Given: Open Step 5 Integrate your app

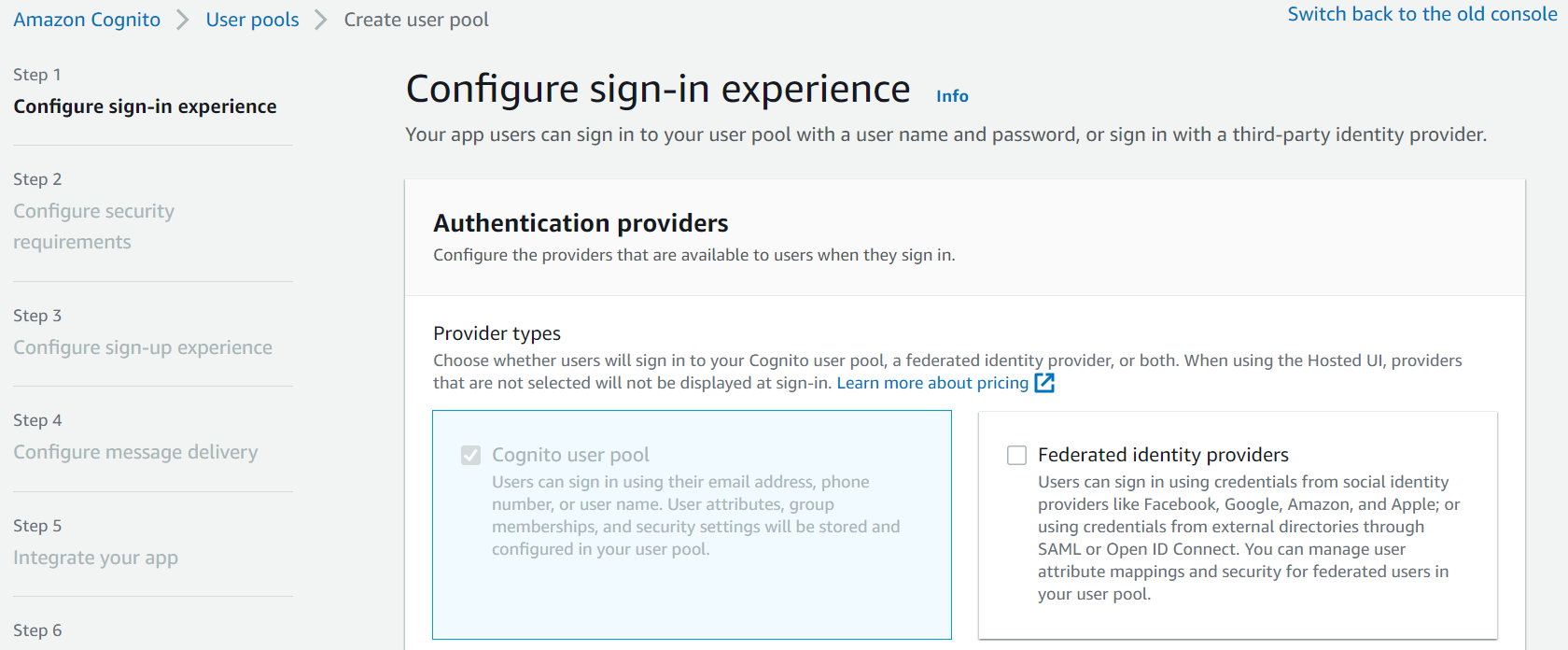Looking at the screenshot, I should click(95, 557).
